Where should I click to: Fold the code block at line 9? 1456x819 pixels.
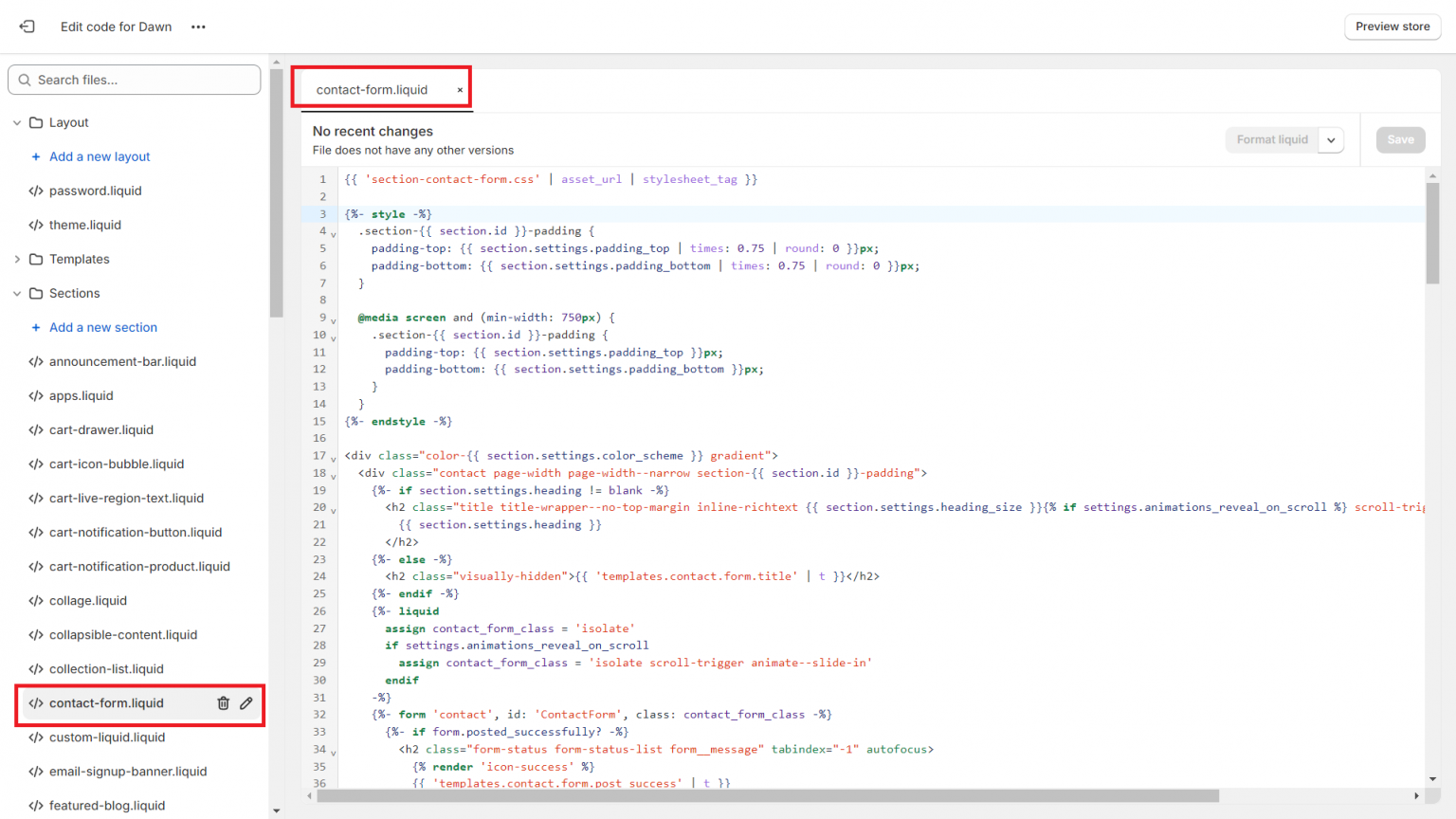click(x=334, y=320)
